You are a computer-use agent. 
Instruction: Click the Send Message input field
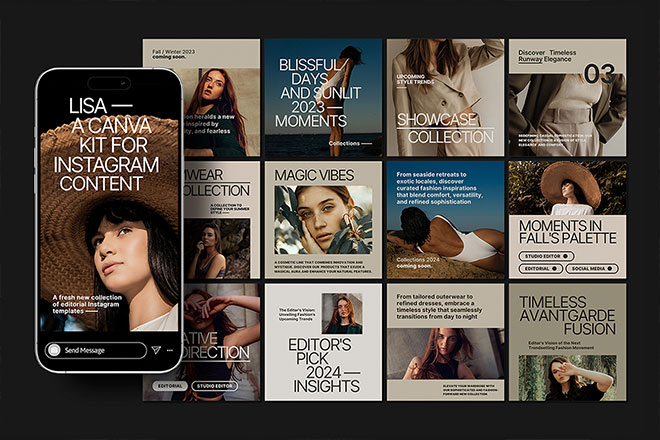click(x=96, y=350)
